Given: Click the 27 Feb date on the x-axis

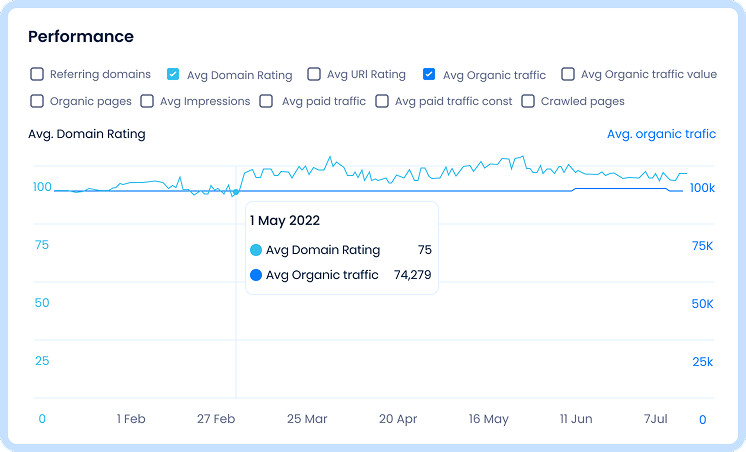Looking at the screenshot, I should tap(217, 419).
